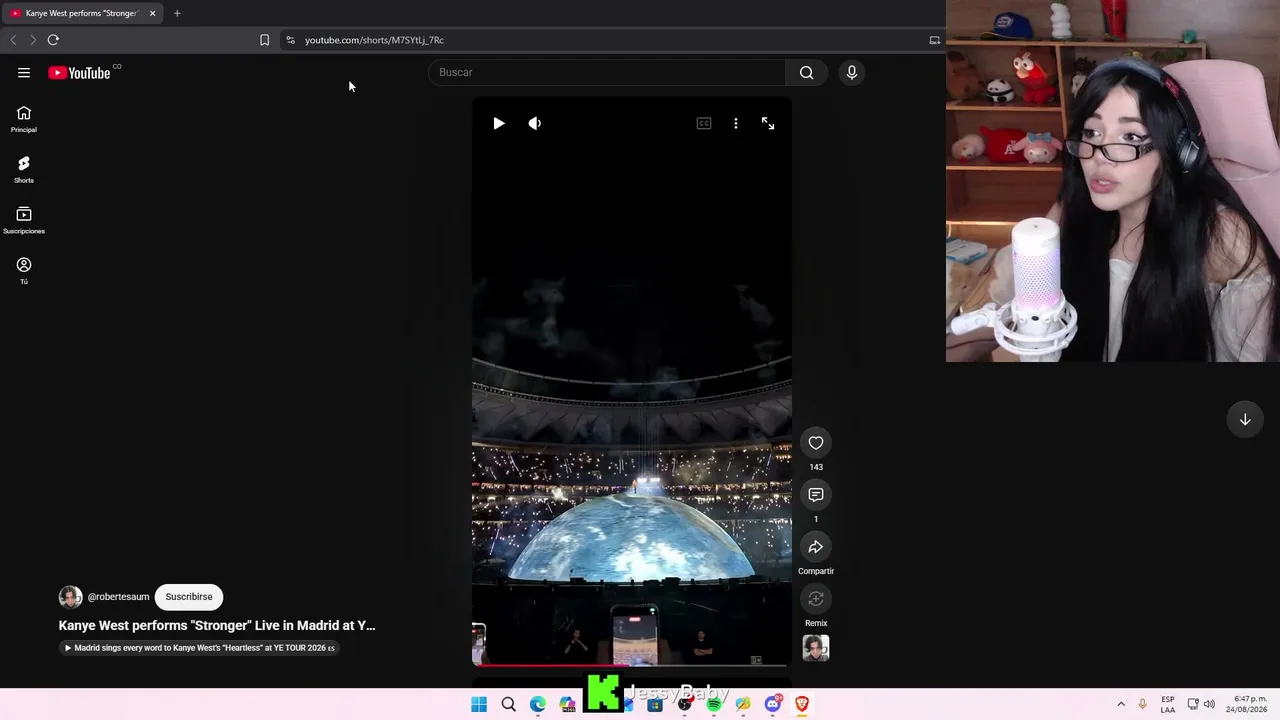
Task: Toggle closed captions on the Short
Action: (x=704, y=123)
